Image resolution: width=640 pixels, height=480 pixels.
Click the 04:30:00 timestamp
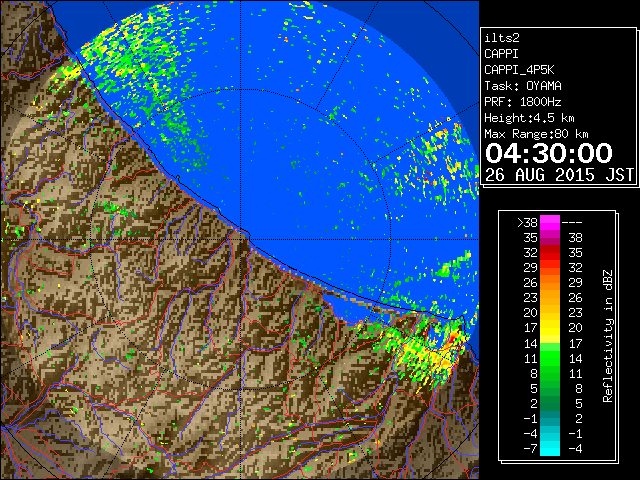pyautogui.click(x=549, y=153)
